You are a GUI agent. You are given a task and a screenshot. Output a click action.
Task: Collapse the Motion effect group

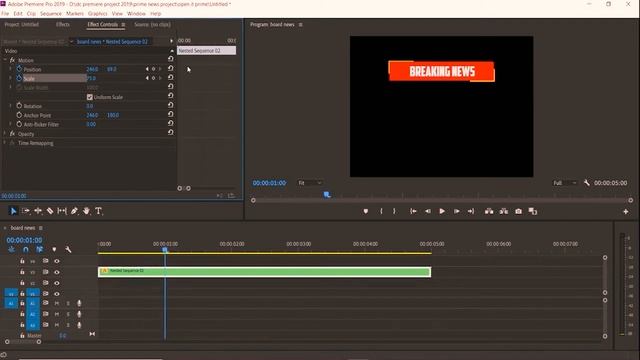pyautogui.click(x=5, y=60)
